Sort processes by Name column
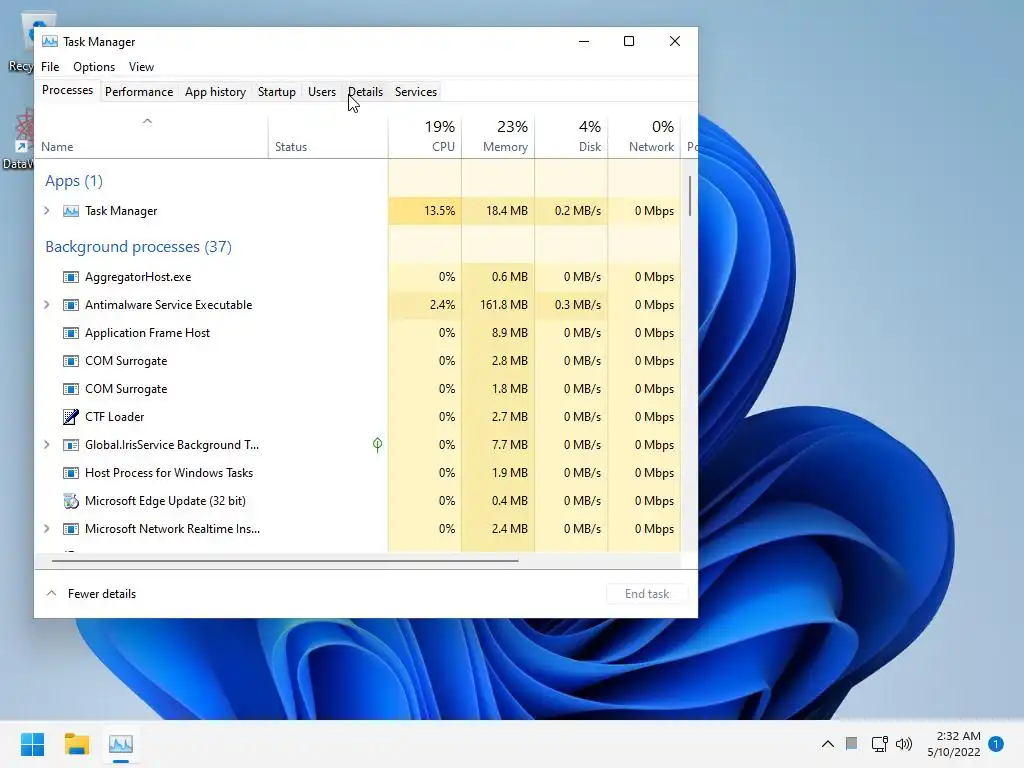This screenshot has height=768, width=1024. 151,137
